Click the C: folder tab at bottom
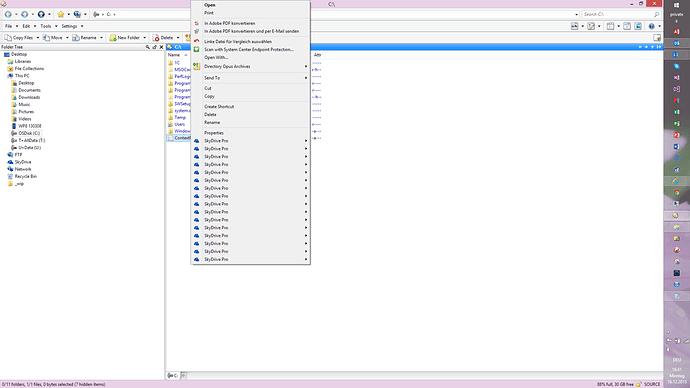 (x=173, y=376)
